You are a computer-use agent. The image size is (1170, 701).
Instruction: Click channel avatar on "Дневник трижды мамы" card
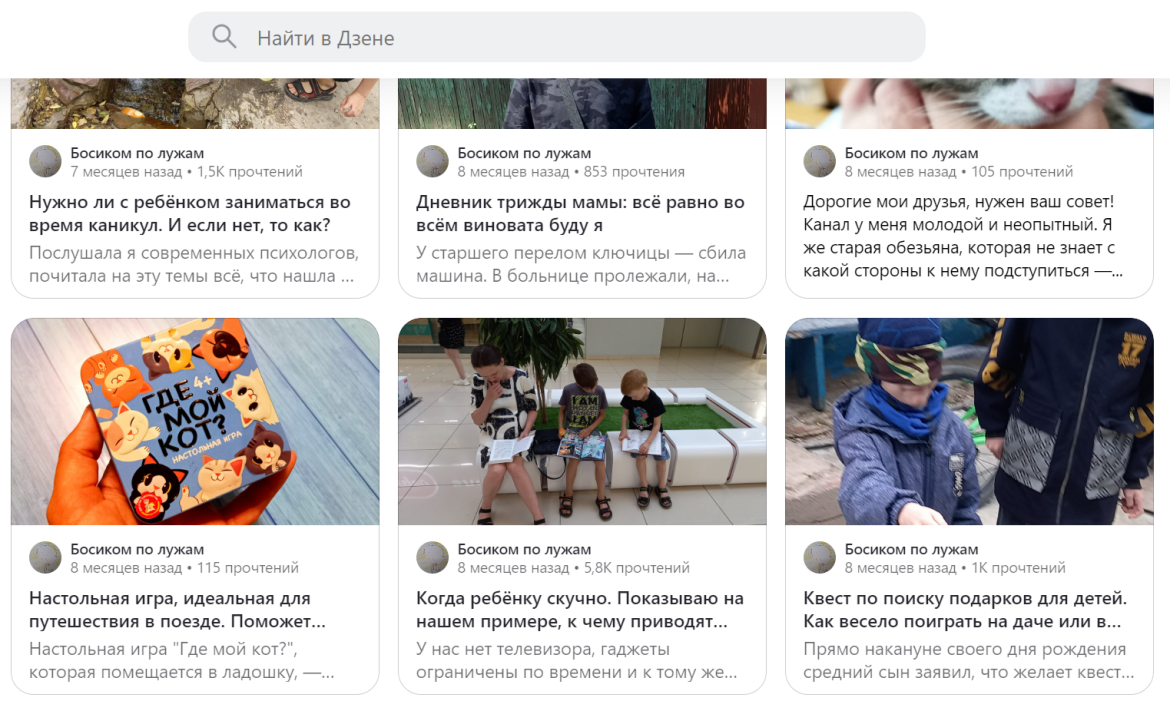[x=432, y=162]
